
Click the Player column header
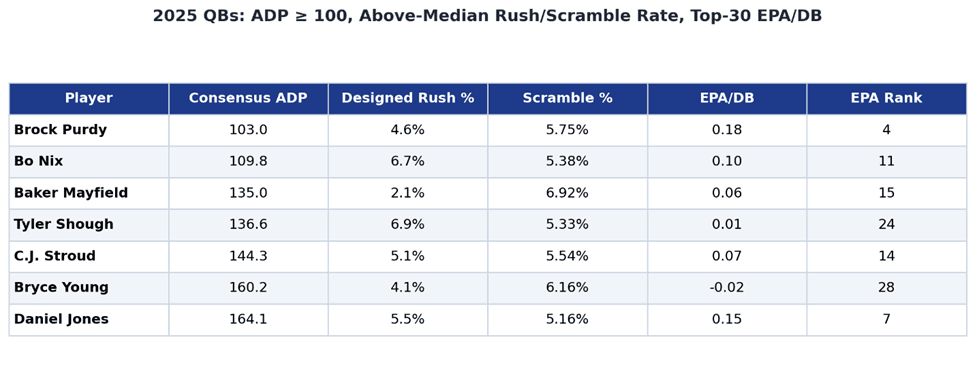point(89,98)
